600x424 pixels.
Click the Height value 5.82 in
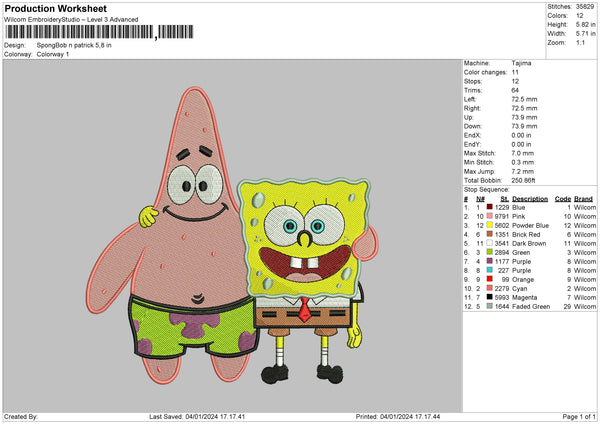pos(586,24)
